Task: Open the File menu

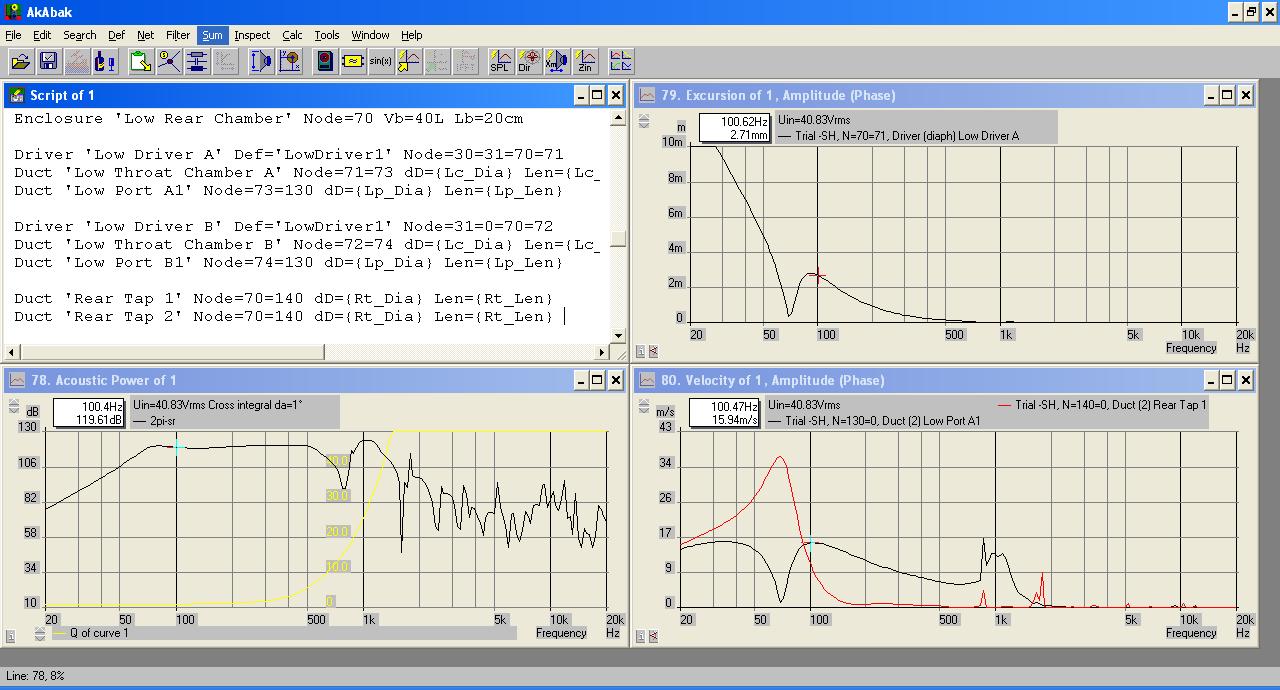Action: pos(13,35)
